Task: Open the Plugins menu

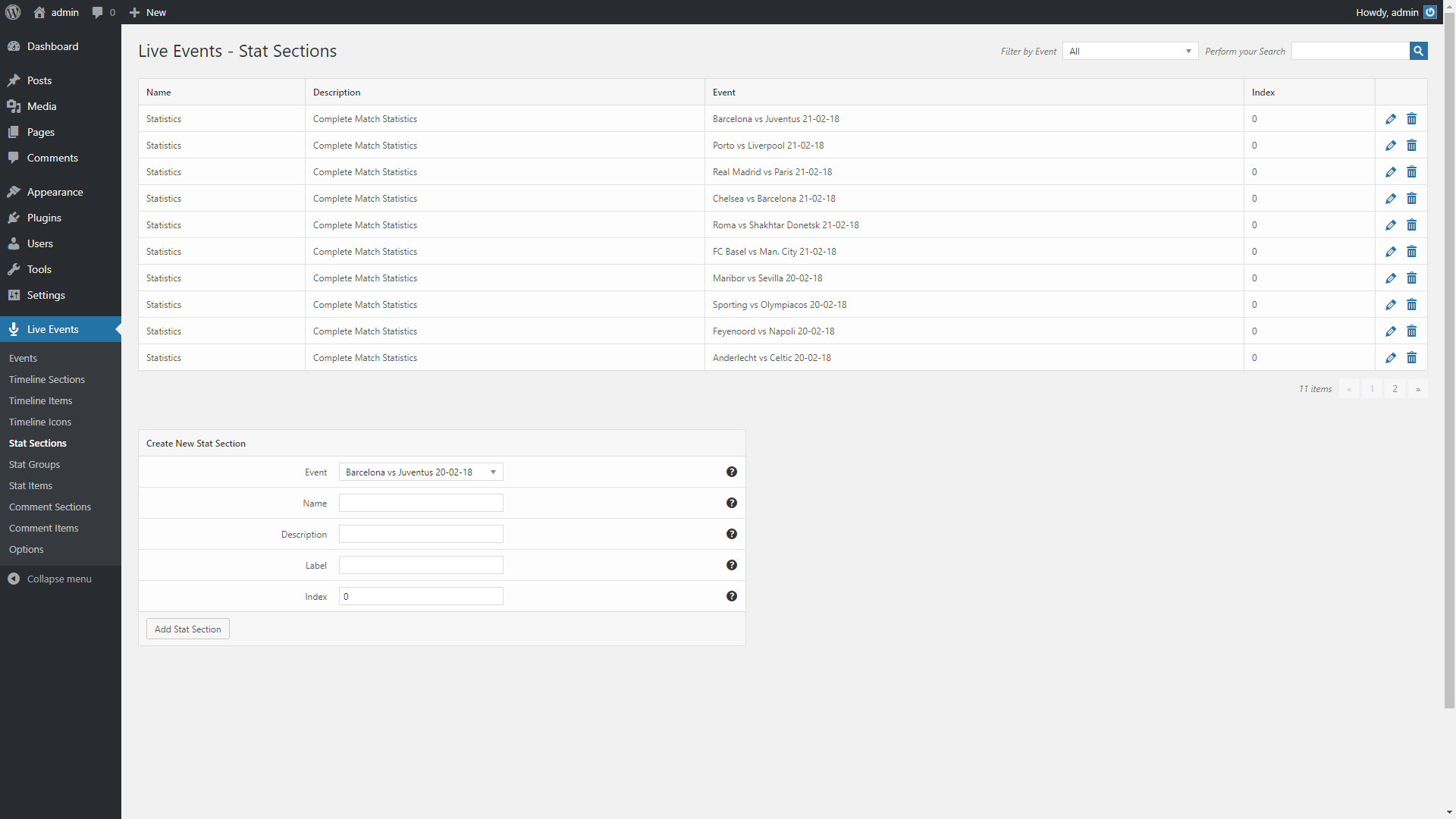Action: point(44,218)
